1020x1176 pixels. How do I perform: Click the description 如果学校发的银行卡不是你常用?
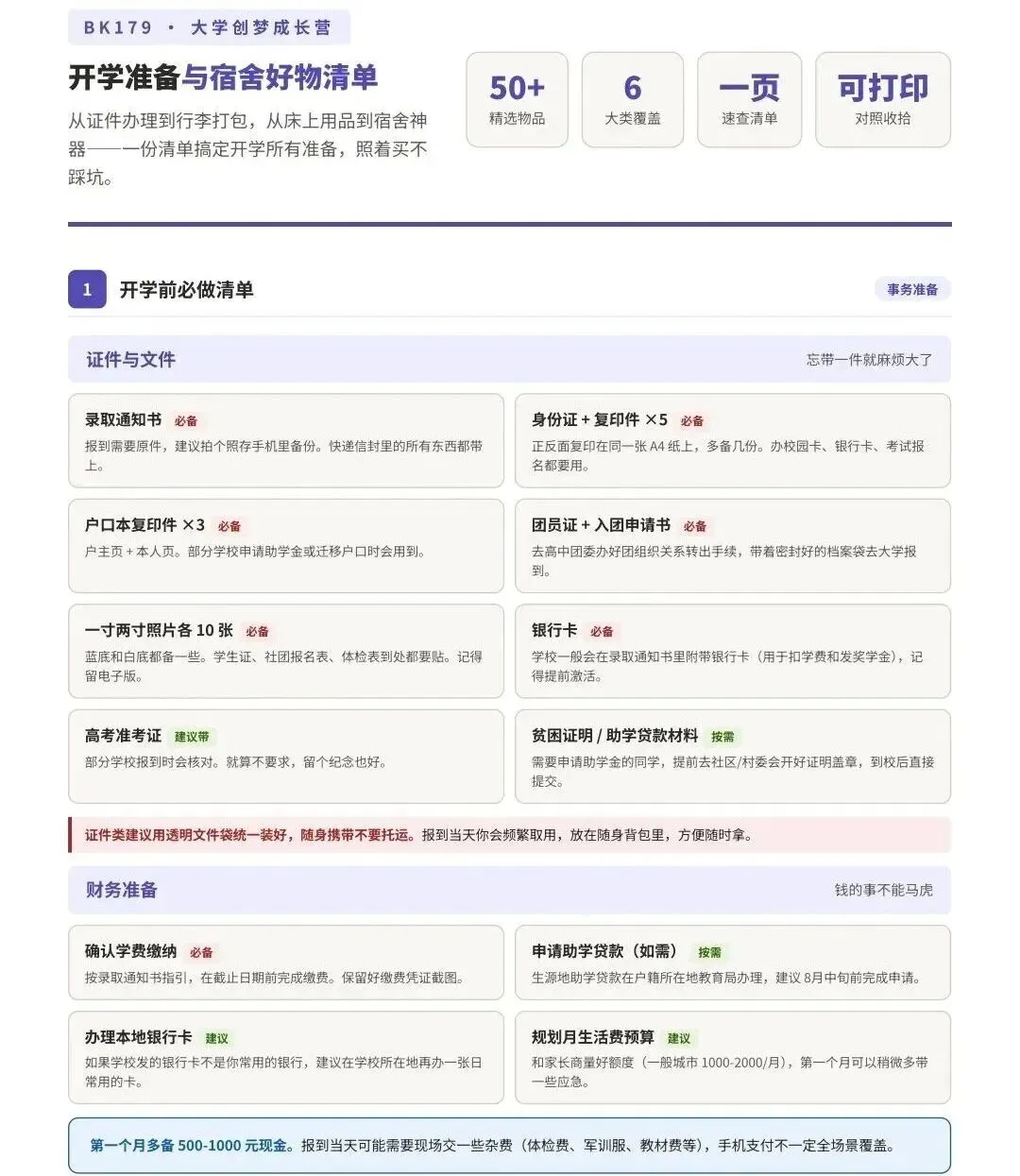[x=283, y=1072]
